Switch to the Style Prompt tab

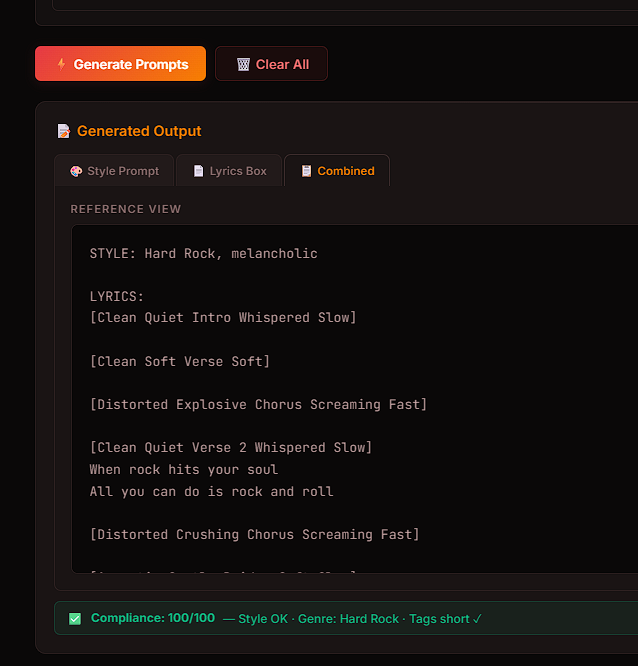pyautogui.click(x=114, y=171)
